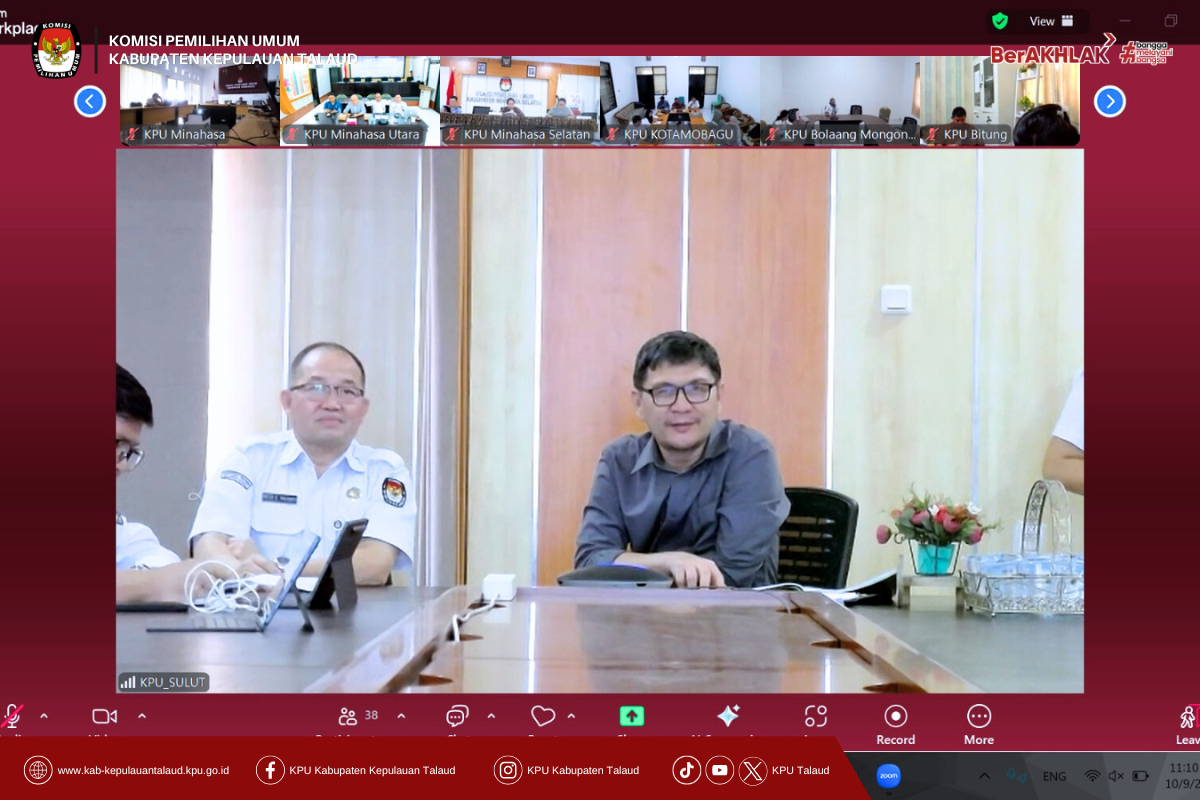Image resolution: width=1200 pixels, height=800 pixels.
Task: Open the AI Companion sparkle icon
Action: coord(728,716)
